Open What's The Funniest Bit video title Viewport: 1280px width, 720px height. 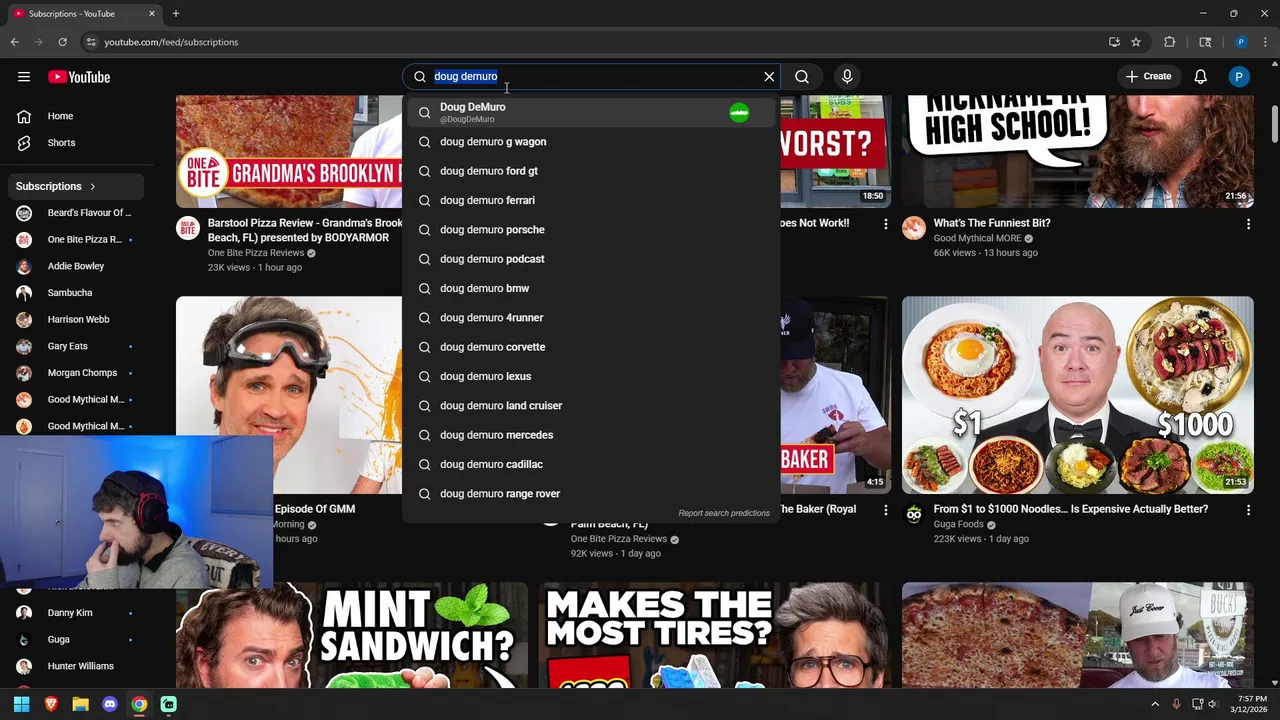click(x=992, y=223)
